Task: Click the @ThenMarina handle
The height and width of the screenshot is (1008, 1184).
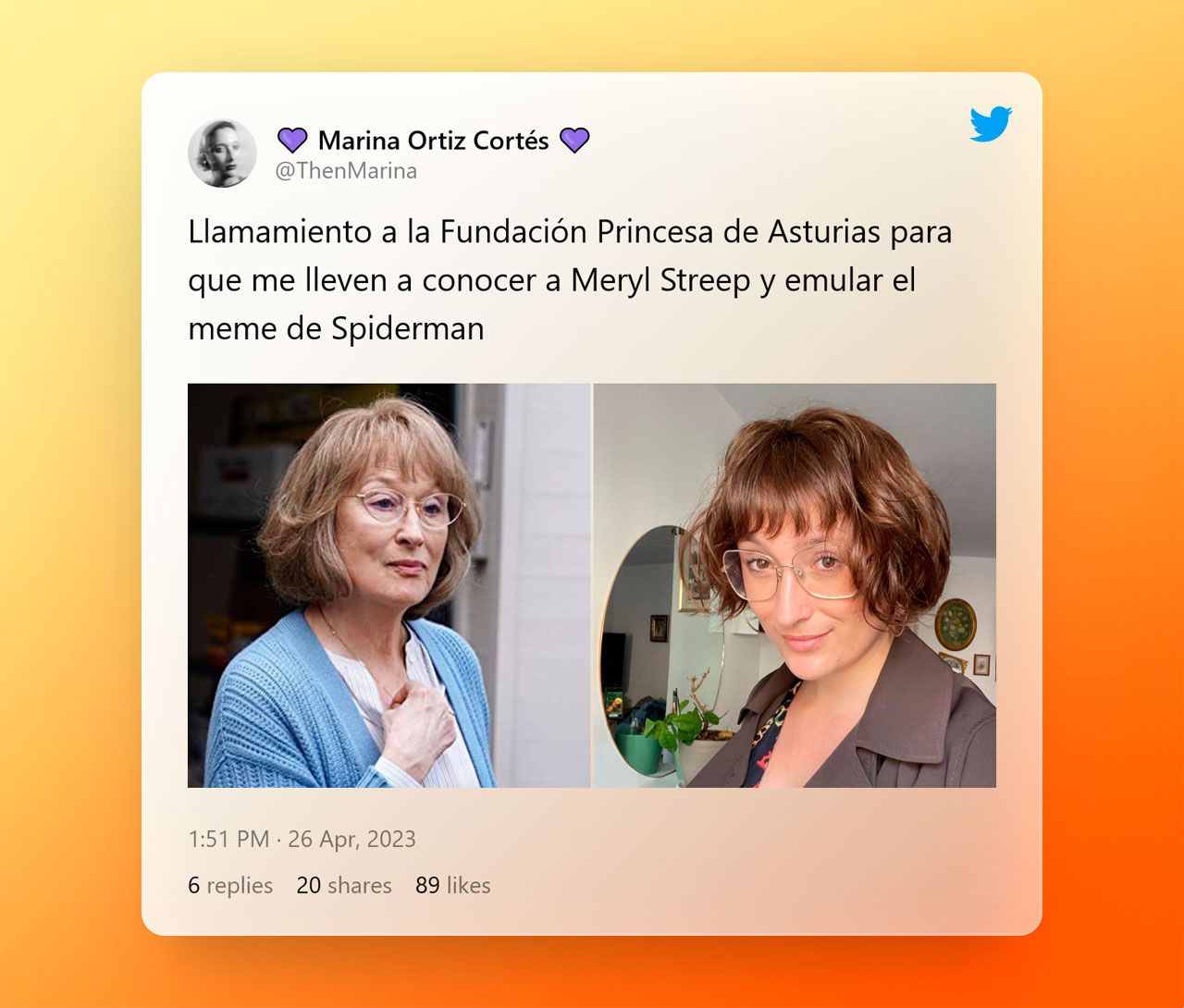Action: point(347,171)
